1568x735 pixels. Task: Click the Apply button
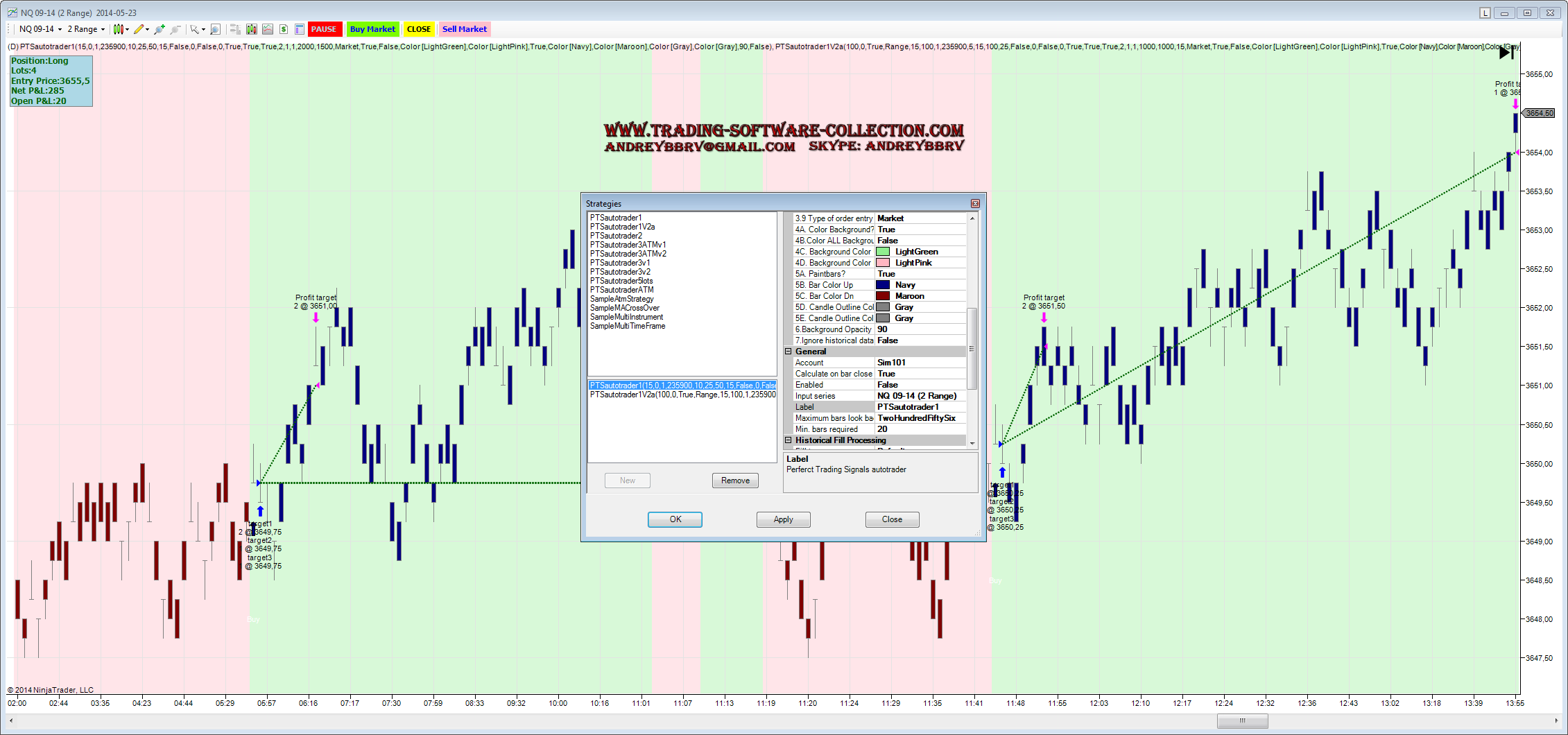[783, 519]
